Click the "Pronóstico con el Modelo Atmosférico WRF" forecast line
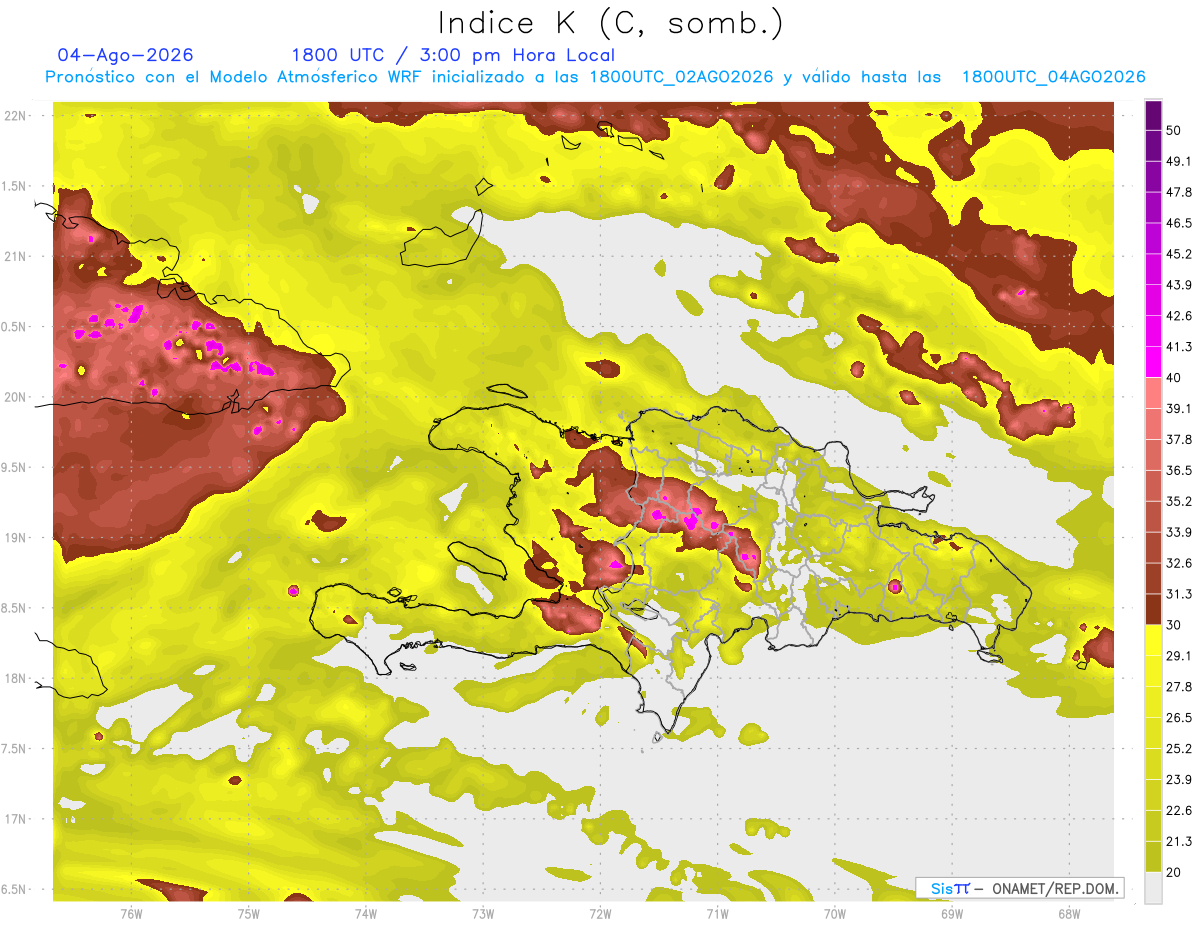Image resolution: width=1200 pixels, height=927 pixels. 595,77
